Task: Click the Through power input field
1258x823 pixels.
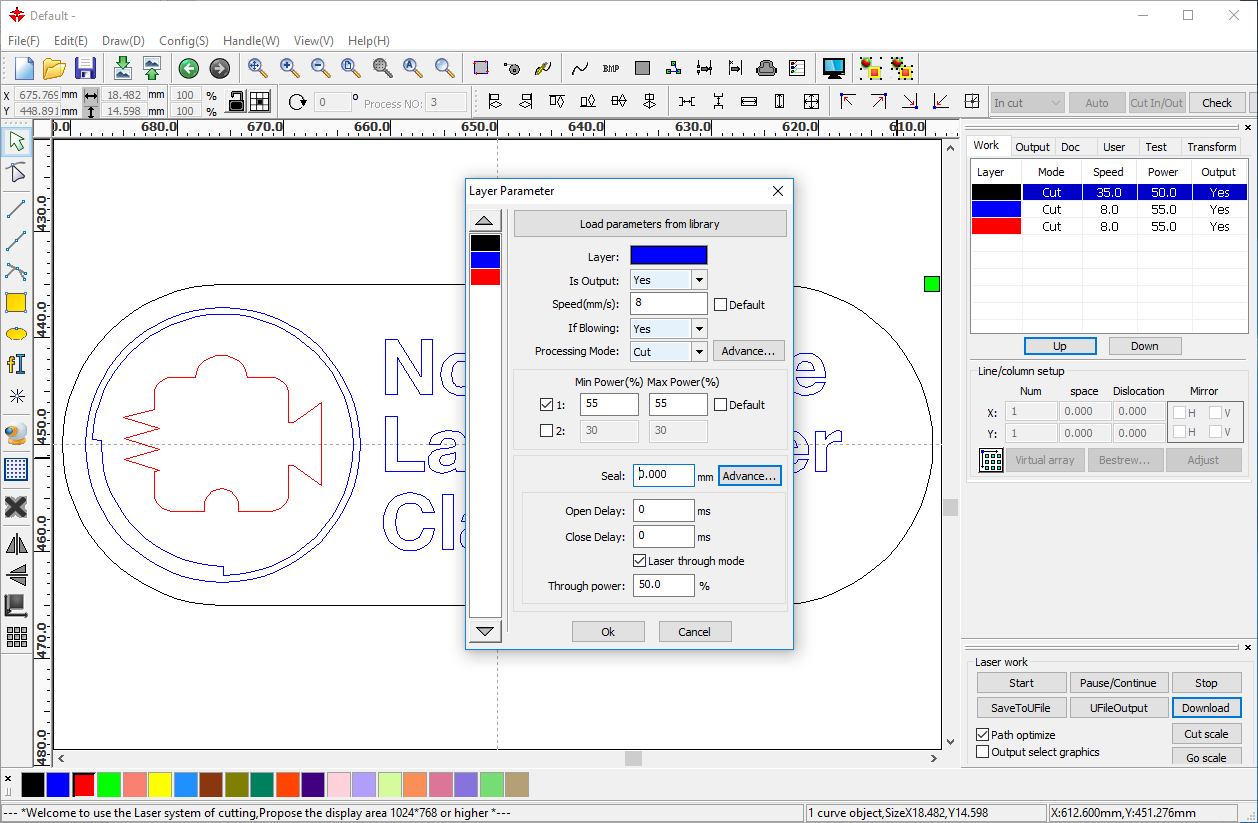Action: (663, 585)
